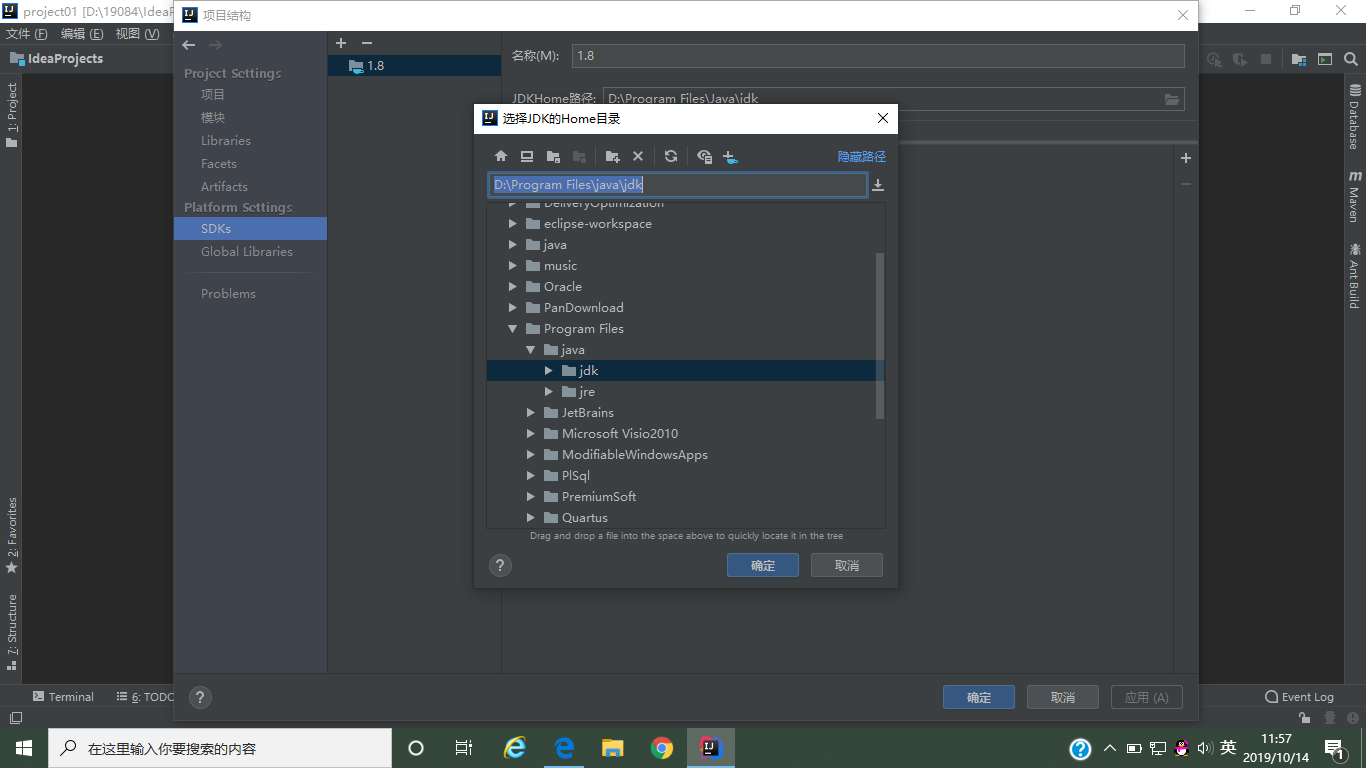Refresh the file tree with the refresh icon
Viewport: 1366px width, 768px height.
pyautogui.click(x=670, y=156)
